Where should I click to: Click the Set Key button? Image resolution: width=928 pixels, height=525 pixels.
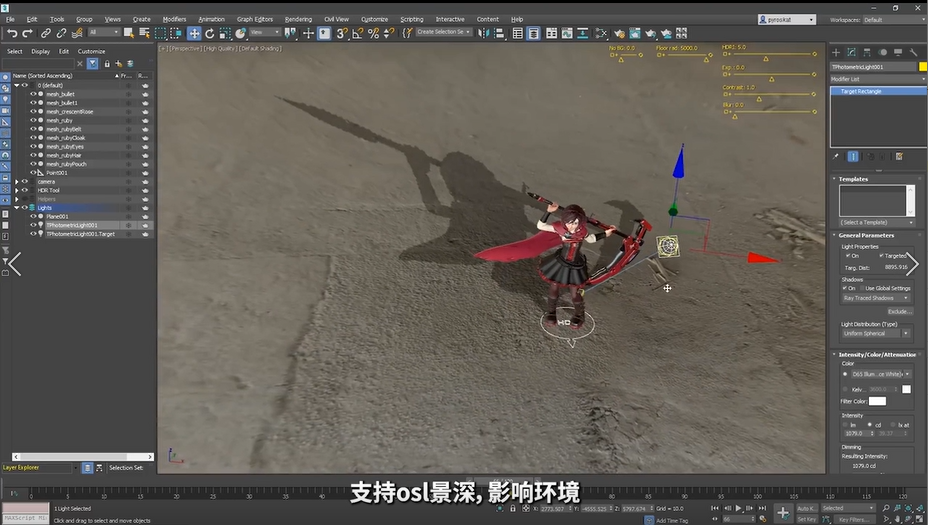point(805,519)
